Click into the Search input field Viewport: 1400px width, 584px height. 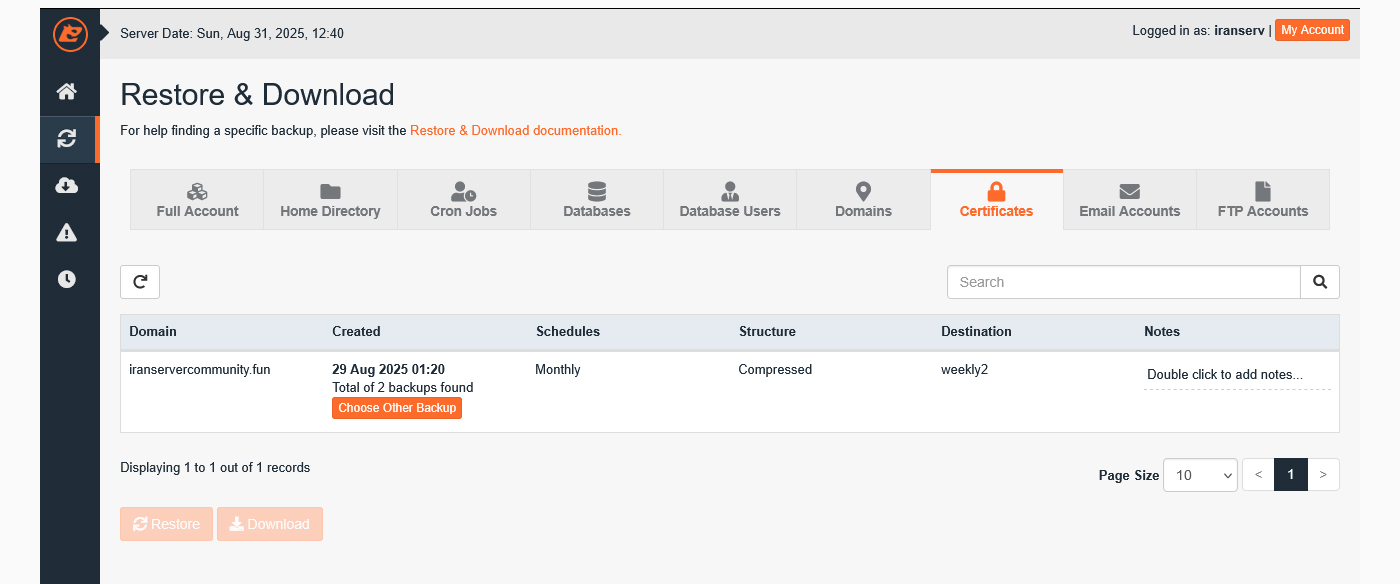1123,282
